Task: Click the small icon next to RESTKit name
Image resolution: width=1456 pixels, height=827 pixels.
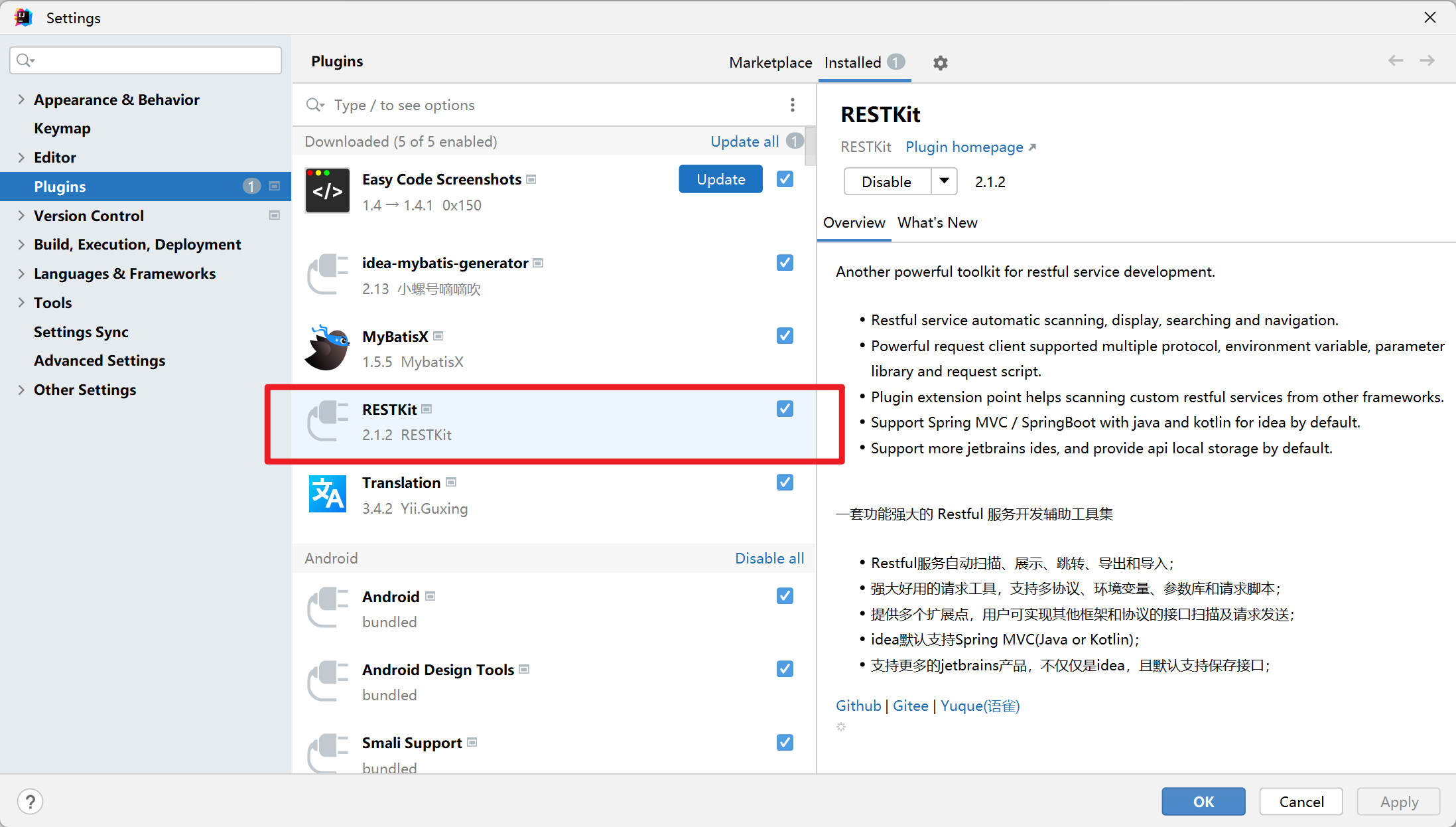Action: tap(427, 409)
